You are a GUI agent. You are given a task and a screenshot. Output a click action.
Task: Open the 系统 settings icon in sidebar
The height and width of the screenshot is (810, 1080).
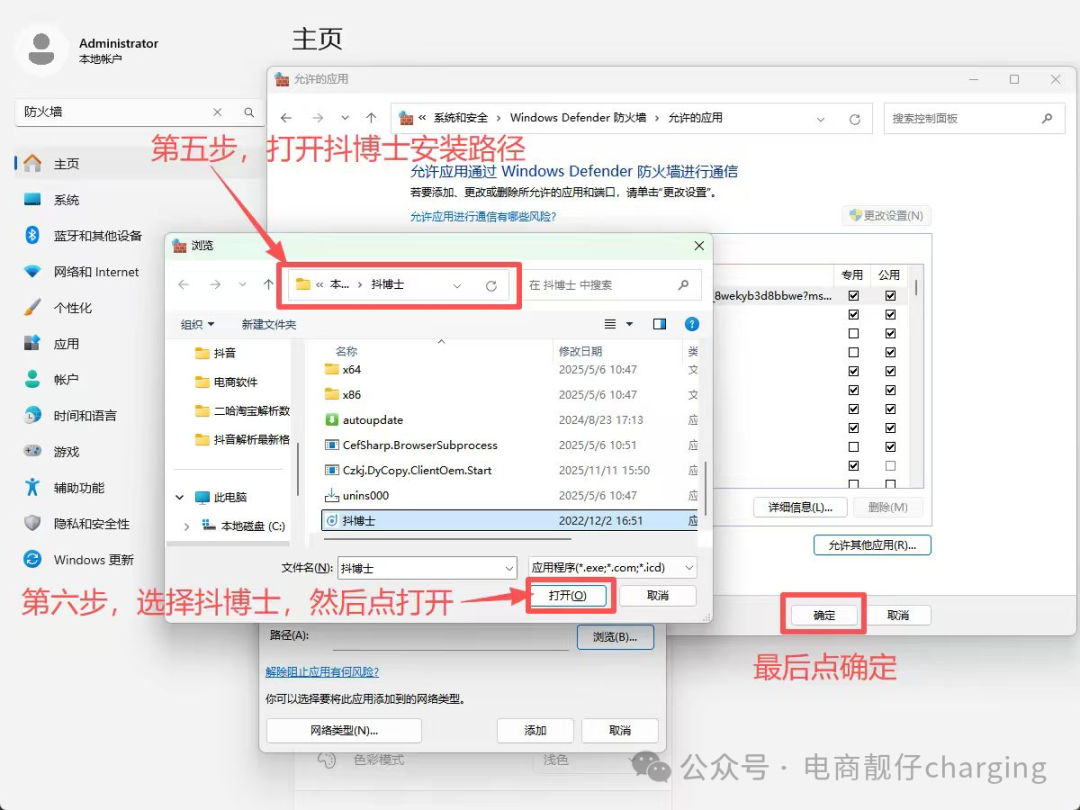(x=30, y=199)
